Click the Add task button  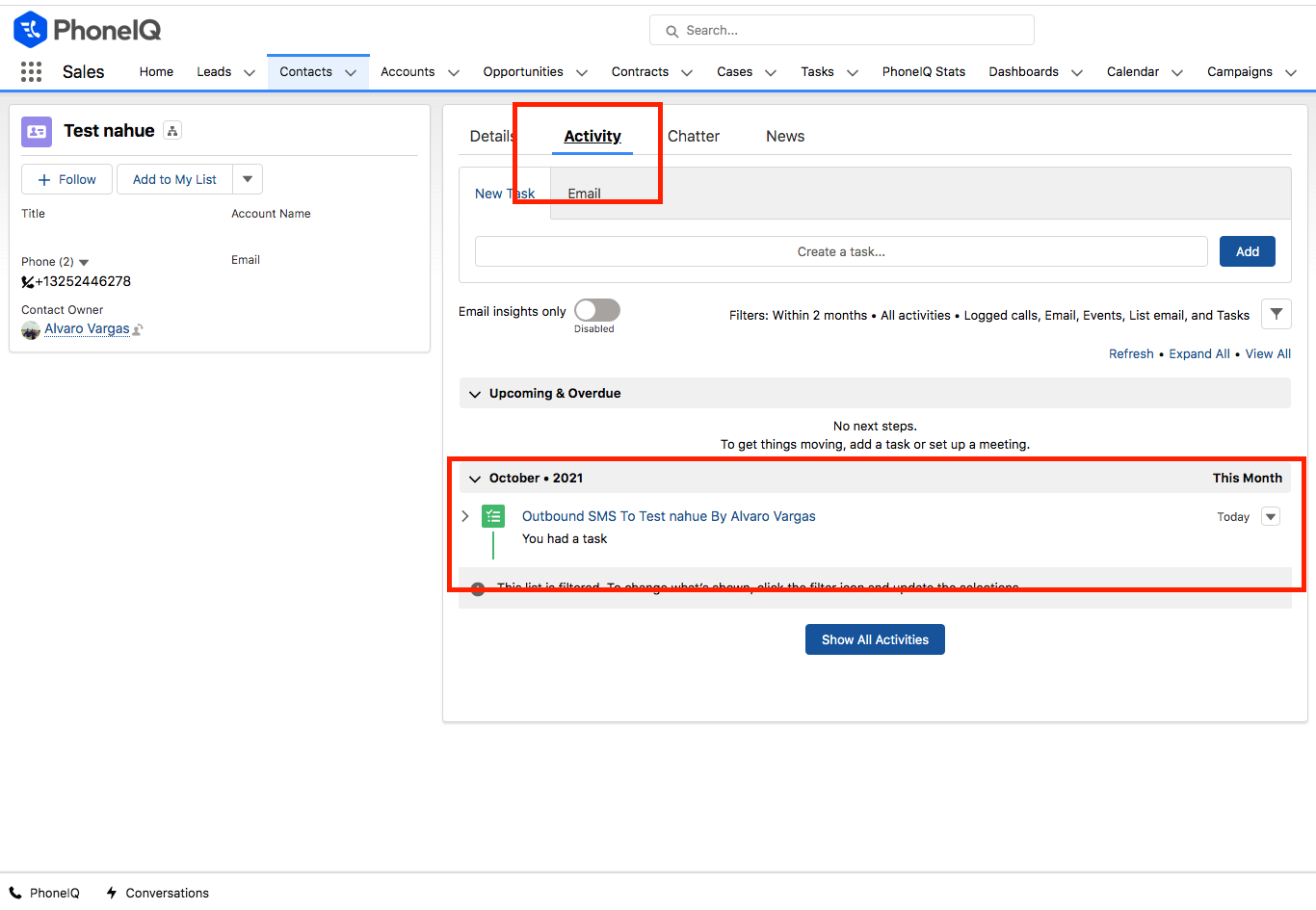1248,251
